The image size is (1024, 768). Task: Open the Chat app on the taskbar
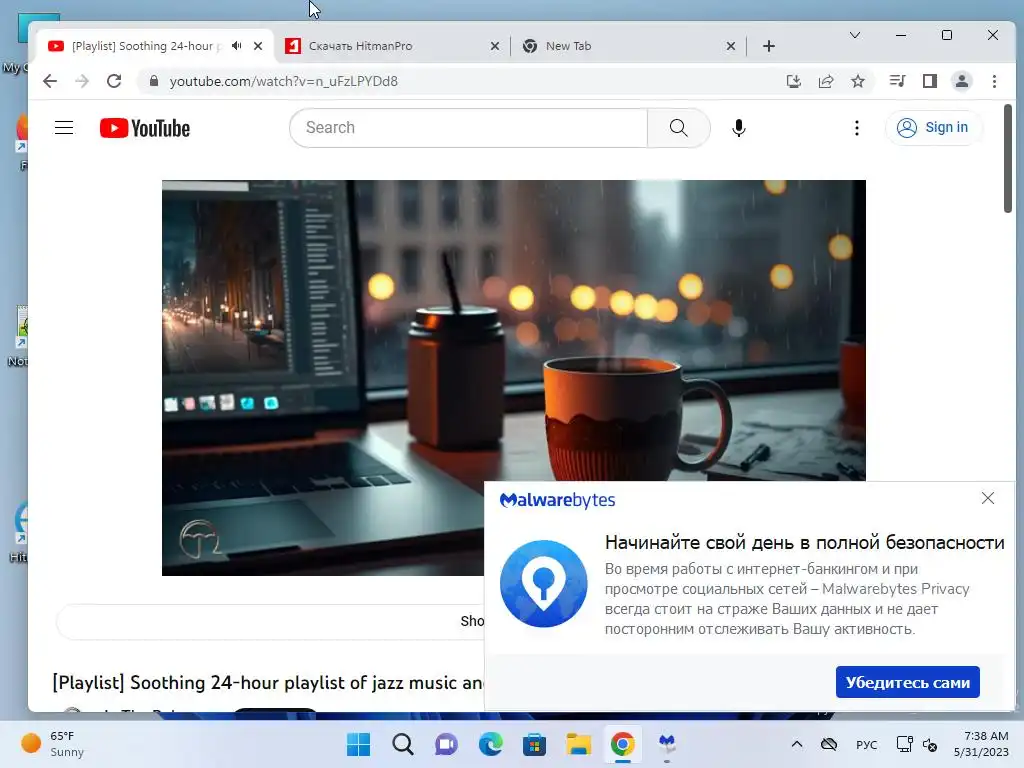click(447, 744)
